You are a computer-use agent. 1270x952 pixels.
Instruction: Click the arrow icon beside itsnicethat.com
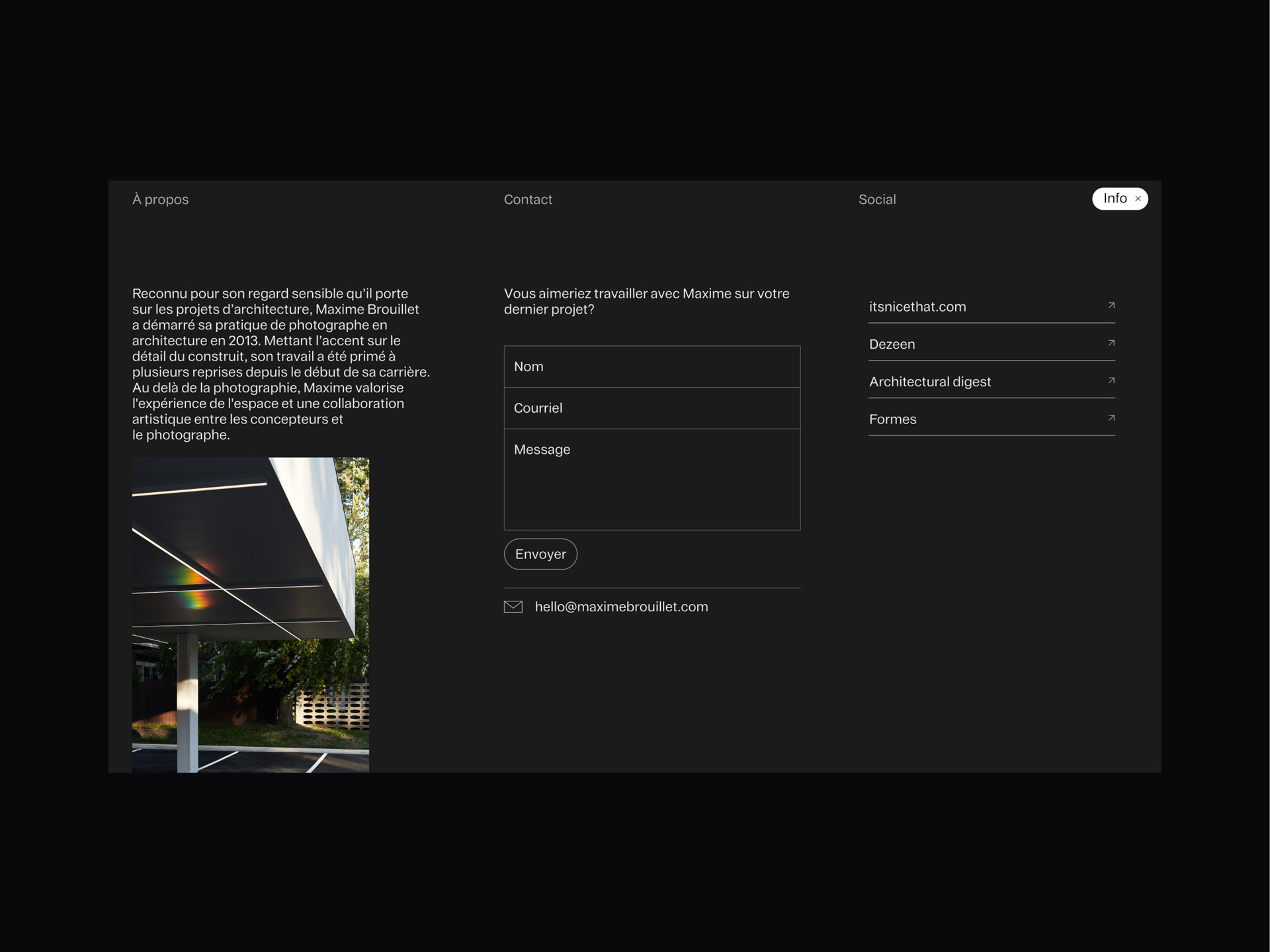coord(1111,306)
